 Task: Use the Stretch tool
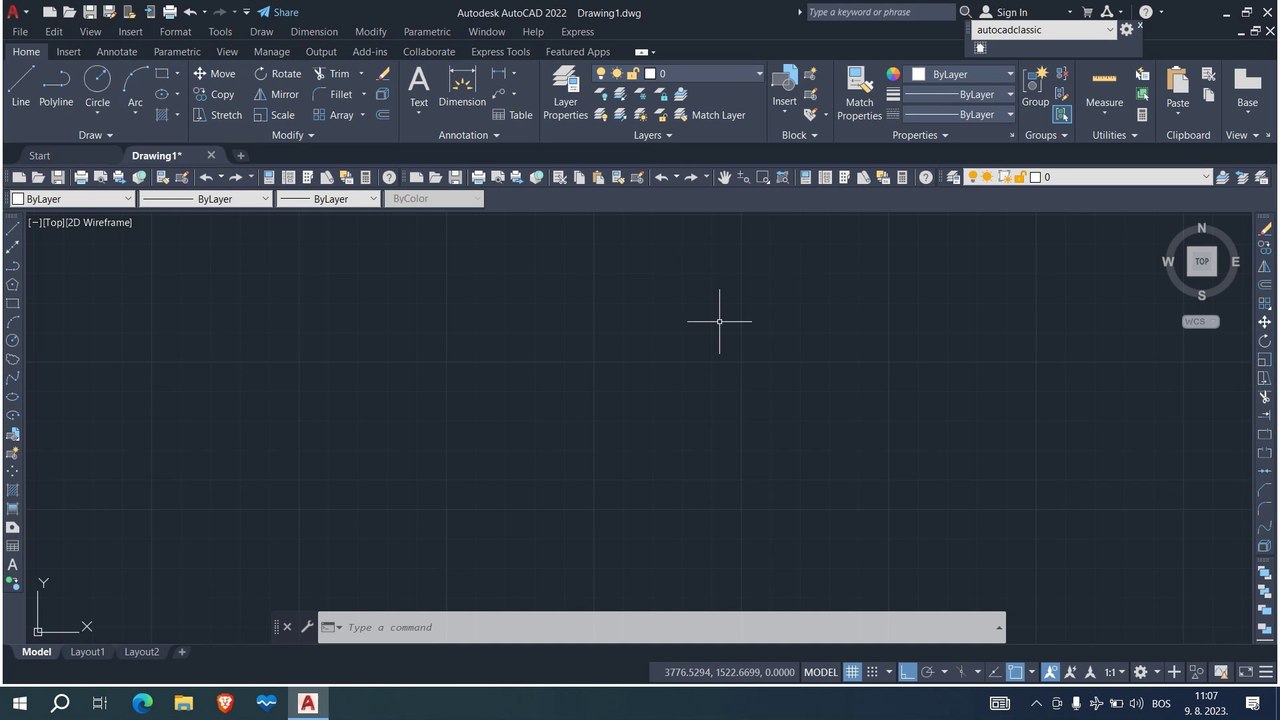click(218, 115)
